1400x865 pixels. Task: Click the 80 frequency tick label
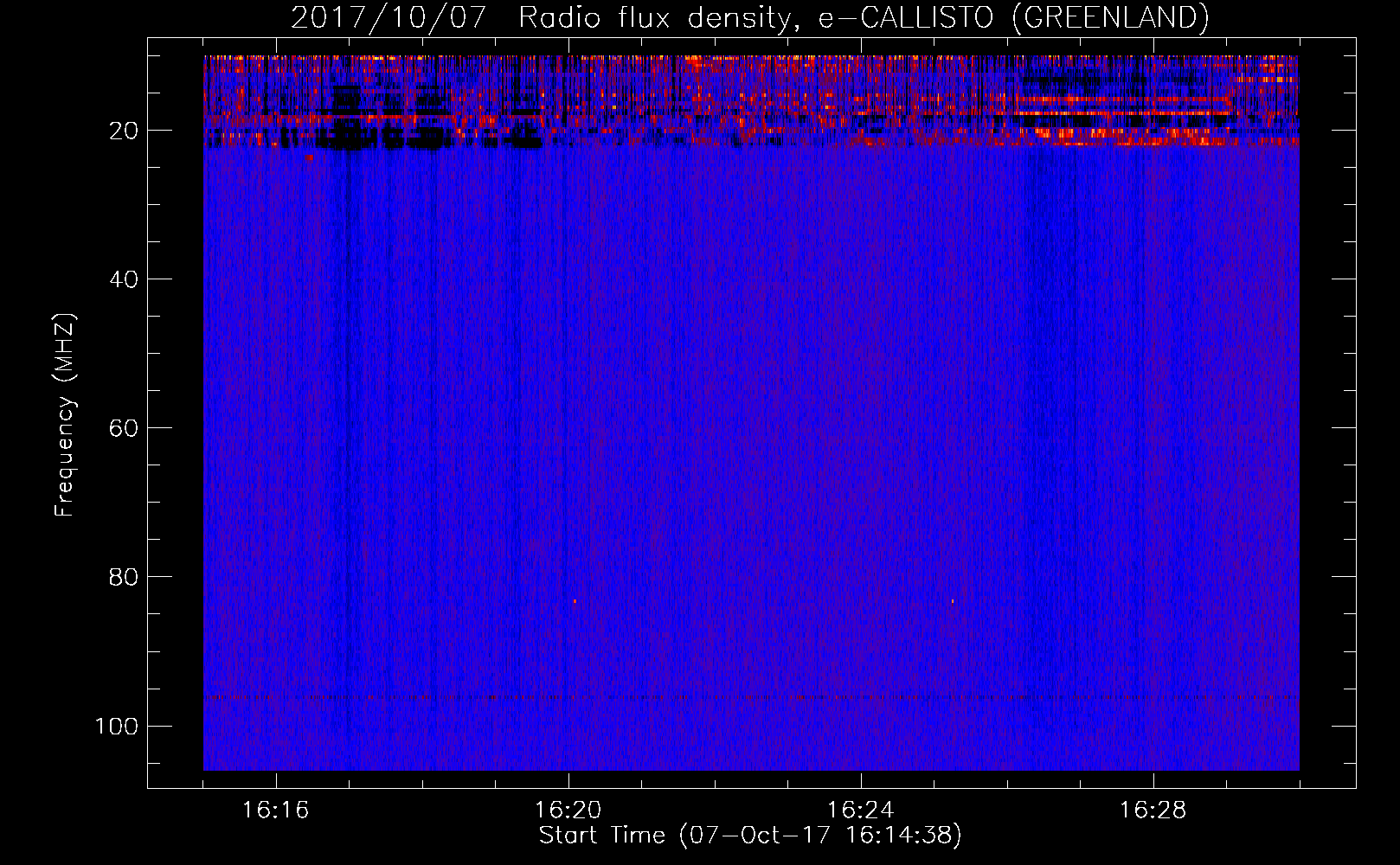point(124,577)
